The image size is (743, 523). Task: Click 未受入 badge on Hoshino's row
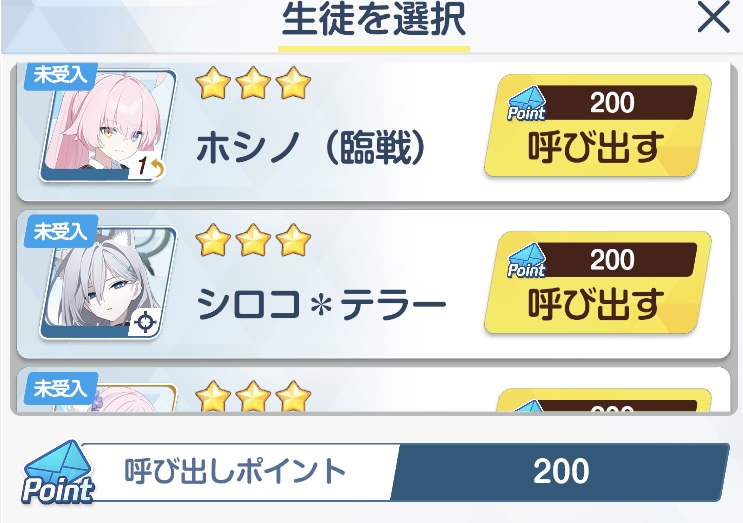(x=61, y=75)
